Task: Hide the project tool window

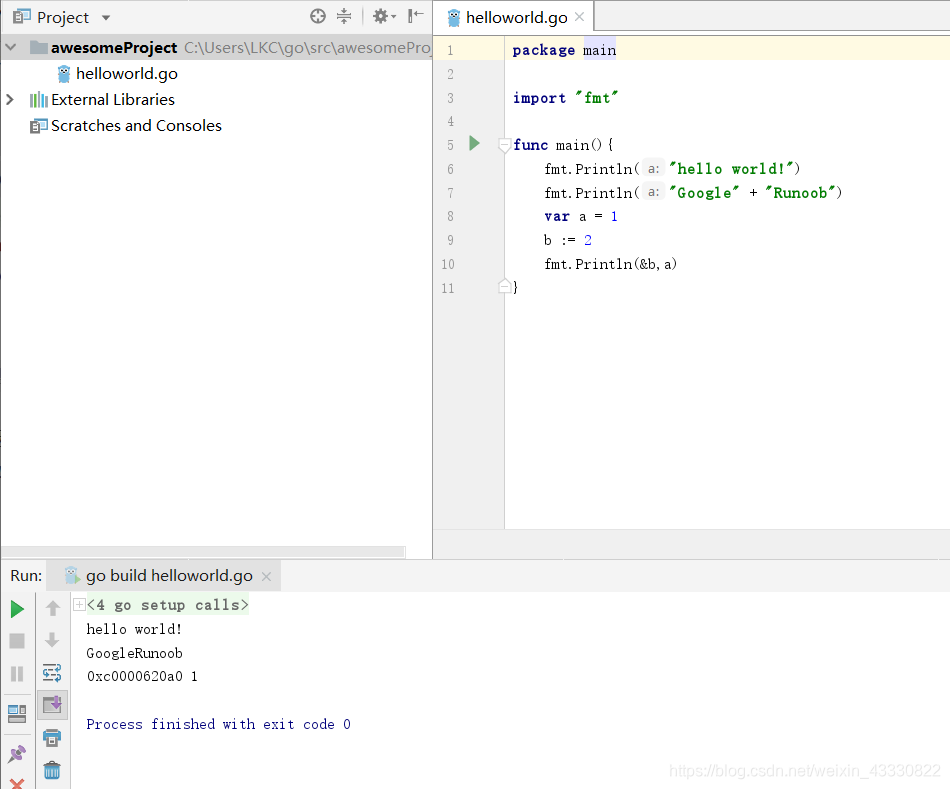Action: pos(416,16)
